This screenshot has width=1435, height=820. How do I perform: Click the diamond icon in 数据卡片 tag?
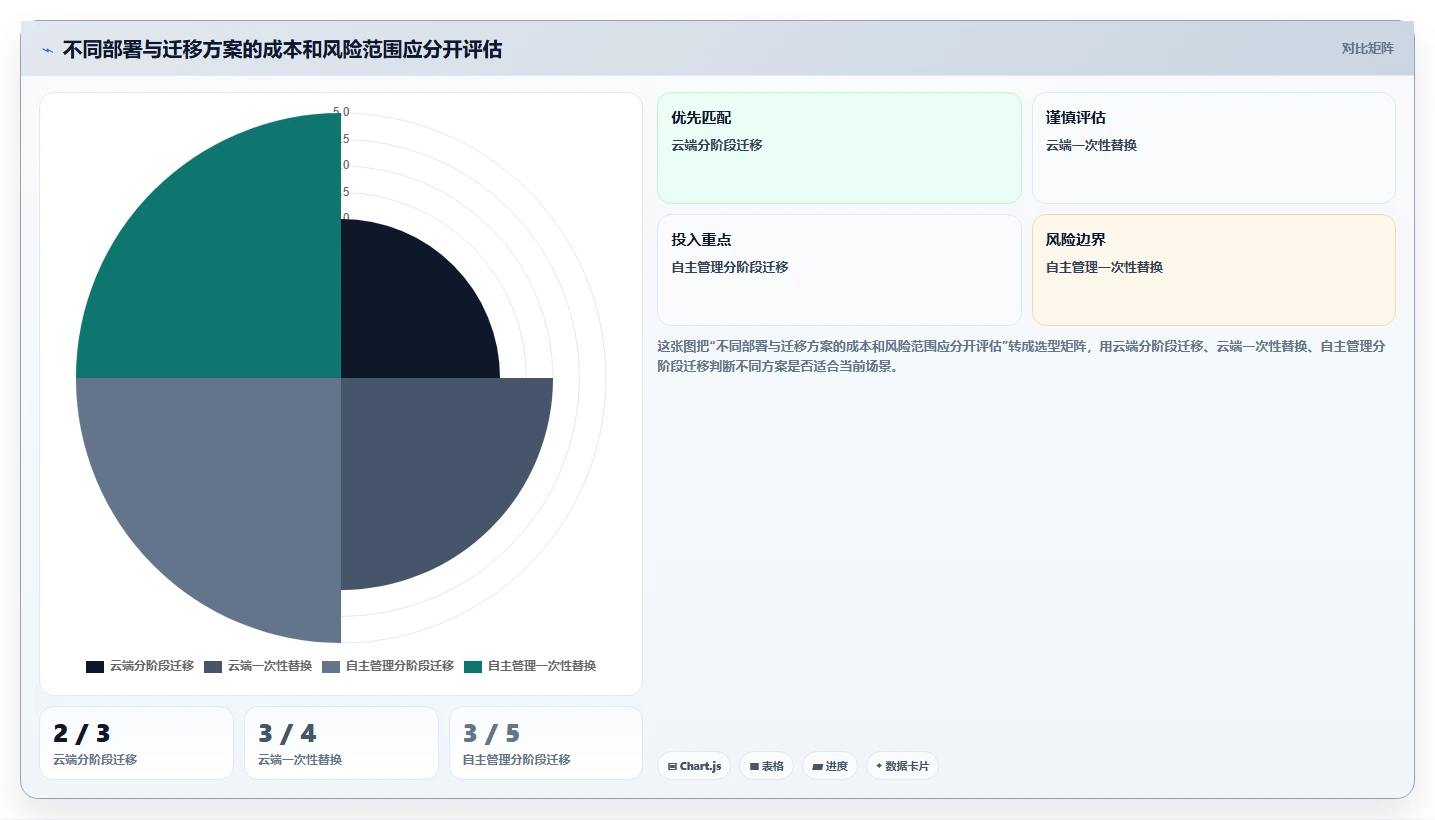pos(879,766)
